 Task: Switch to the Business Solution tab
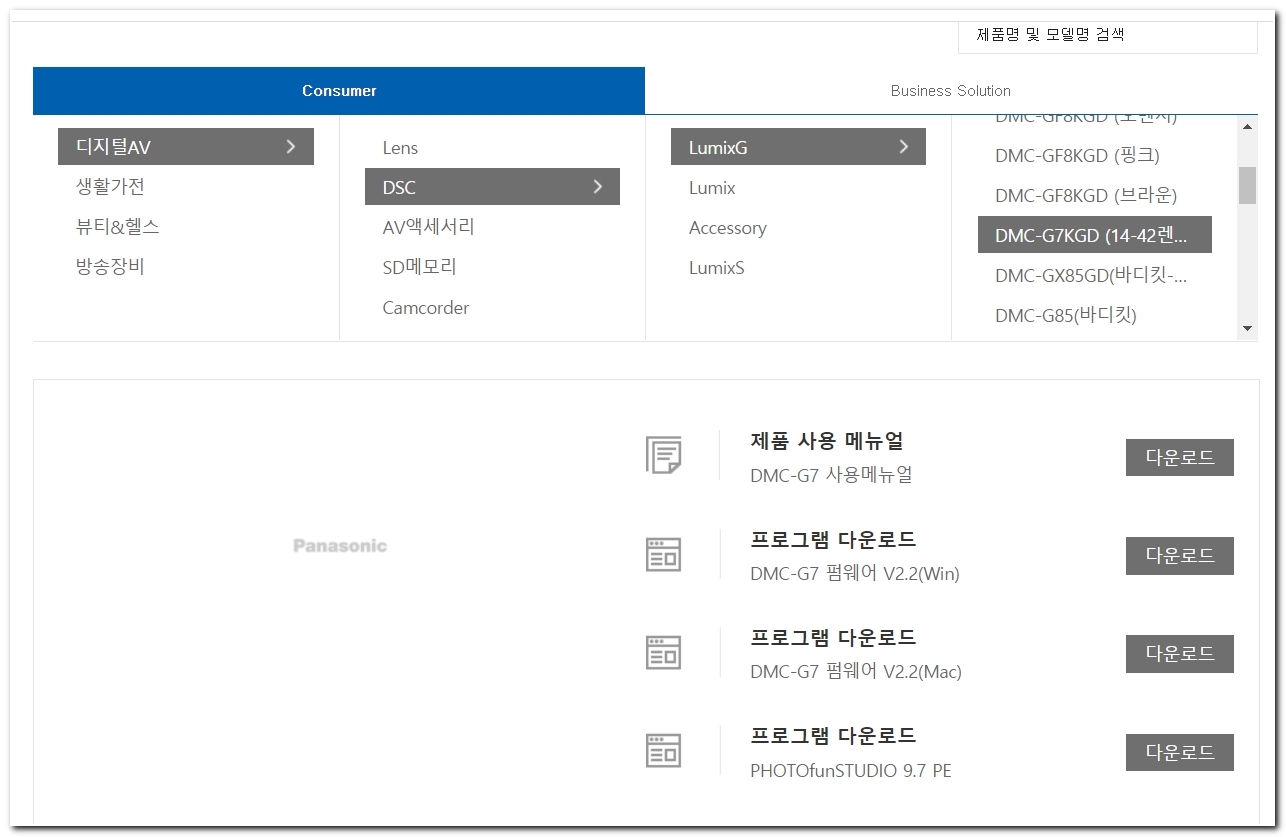click(951, 91)
